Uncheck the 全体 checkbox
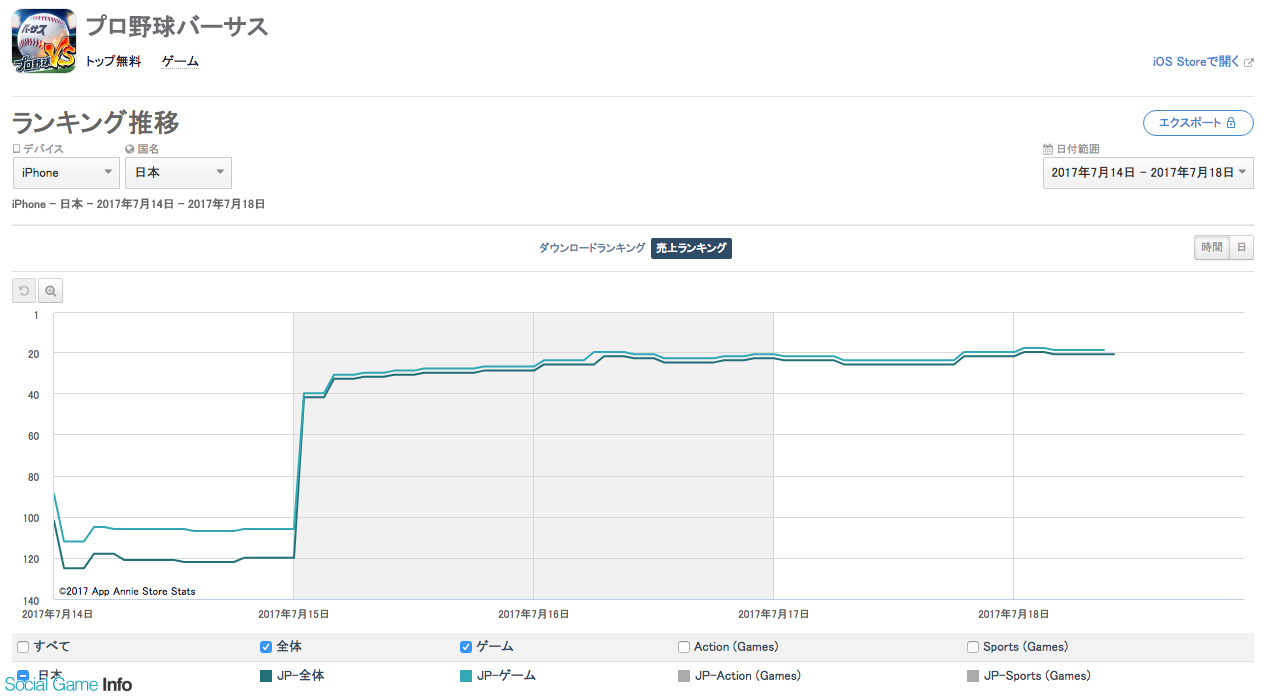 coord(266,647)
